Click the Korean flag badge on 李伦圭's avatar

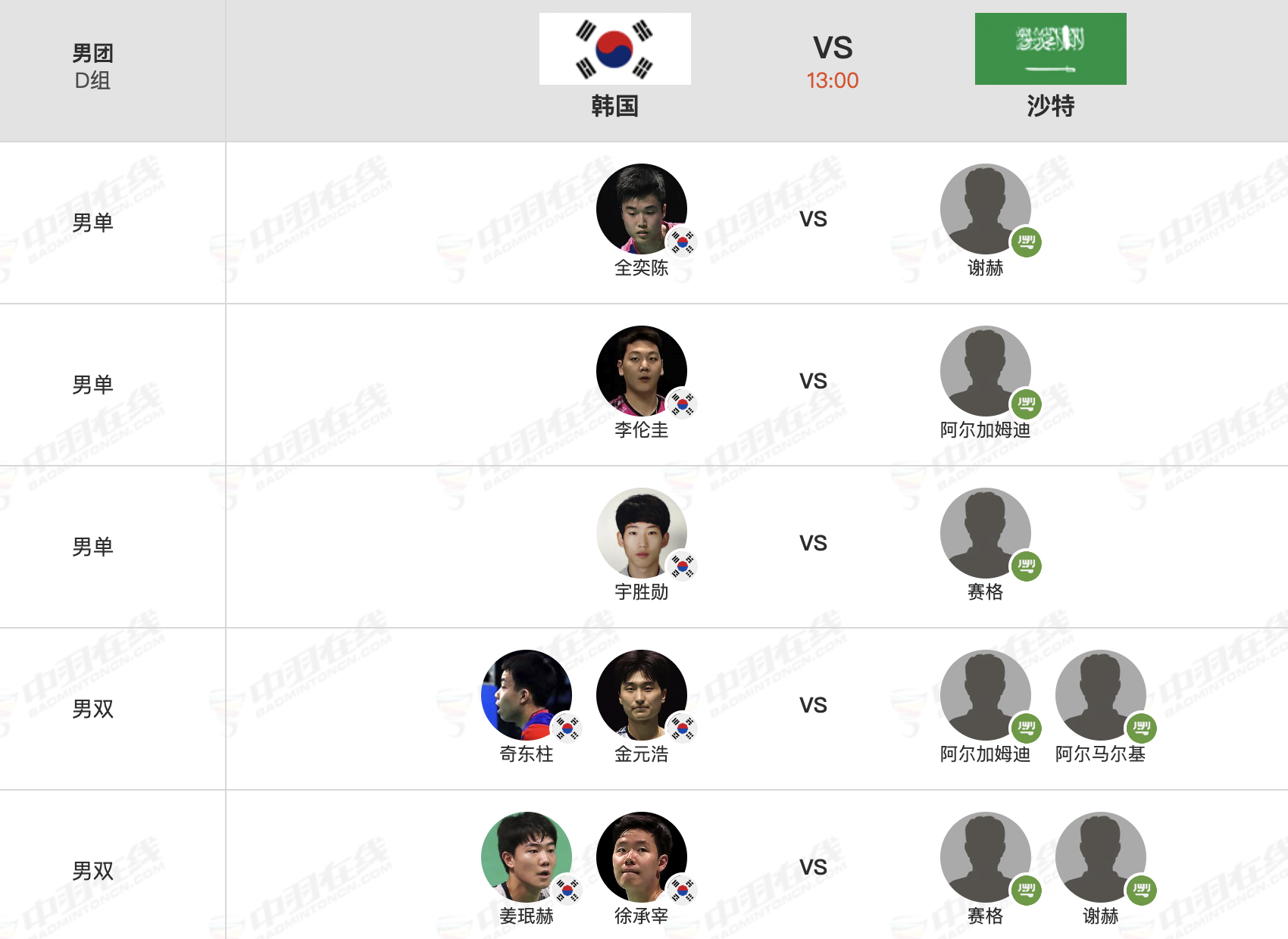point(683,404)
